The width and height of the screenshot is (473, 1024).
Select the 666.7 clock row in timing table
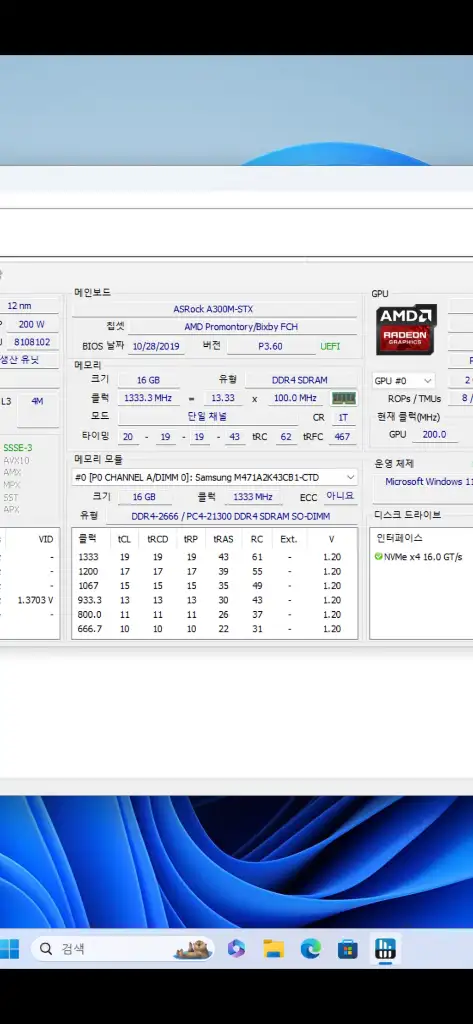(x=215, y=629)
